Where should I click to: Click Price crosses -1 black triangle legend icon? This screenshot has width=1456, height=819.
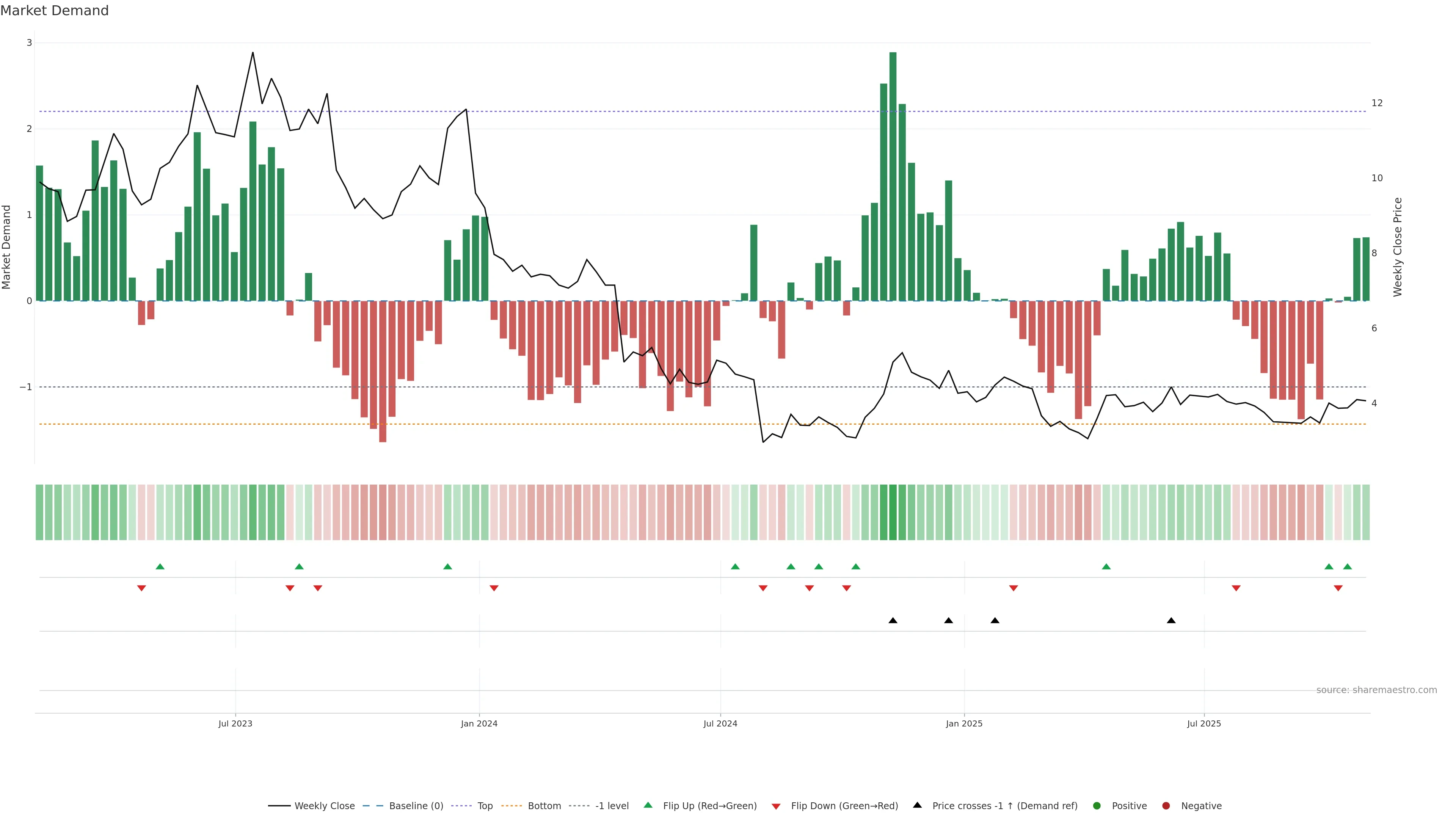[917, 805]
